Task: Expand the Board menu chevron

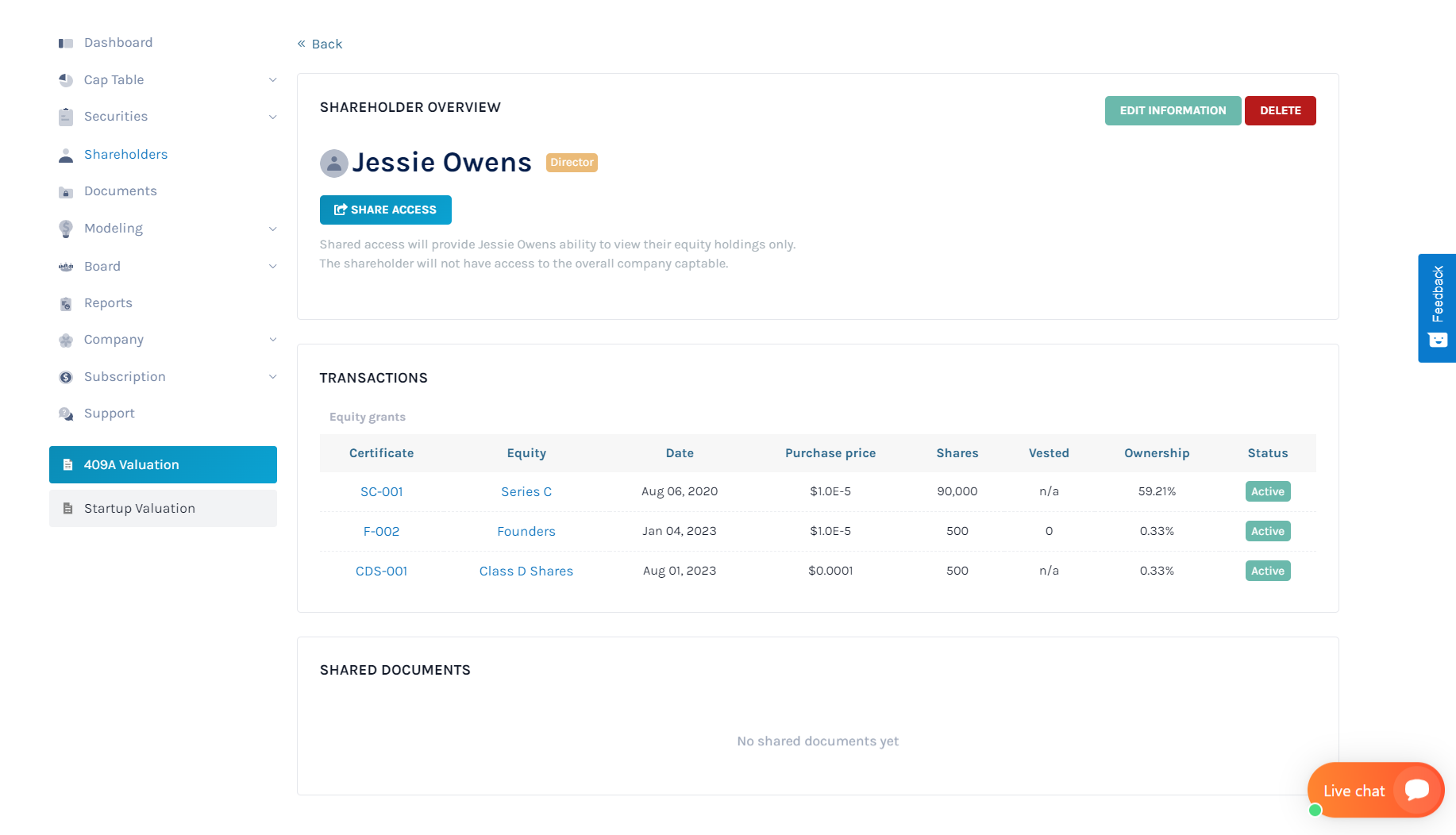Action: point(273,266)
